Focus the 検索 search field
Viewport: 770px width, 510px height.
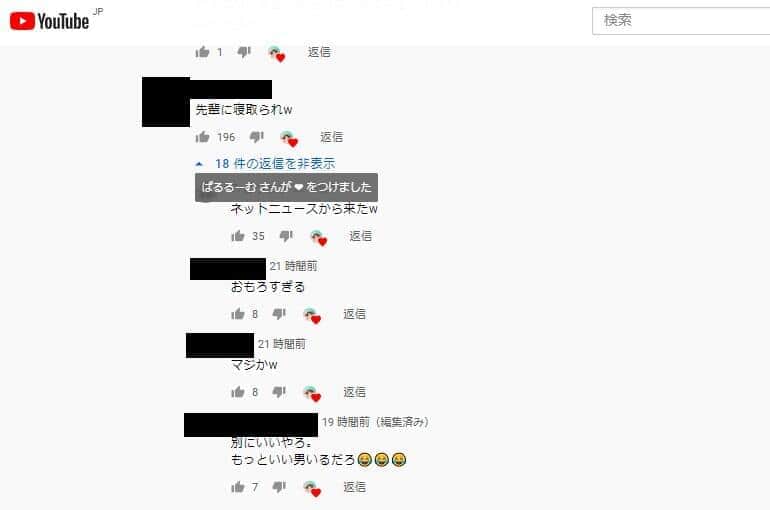[681, 21]
